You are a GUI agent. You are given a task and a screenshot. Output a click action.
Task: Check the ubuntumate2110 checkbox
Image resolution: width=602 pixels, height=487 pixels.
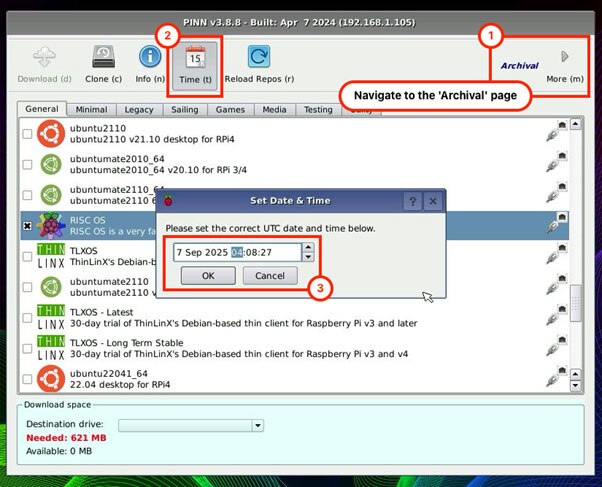(x=27, y=287)
